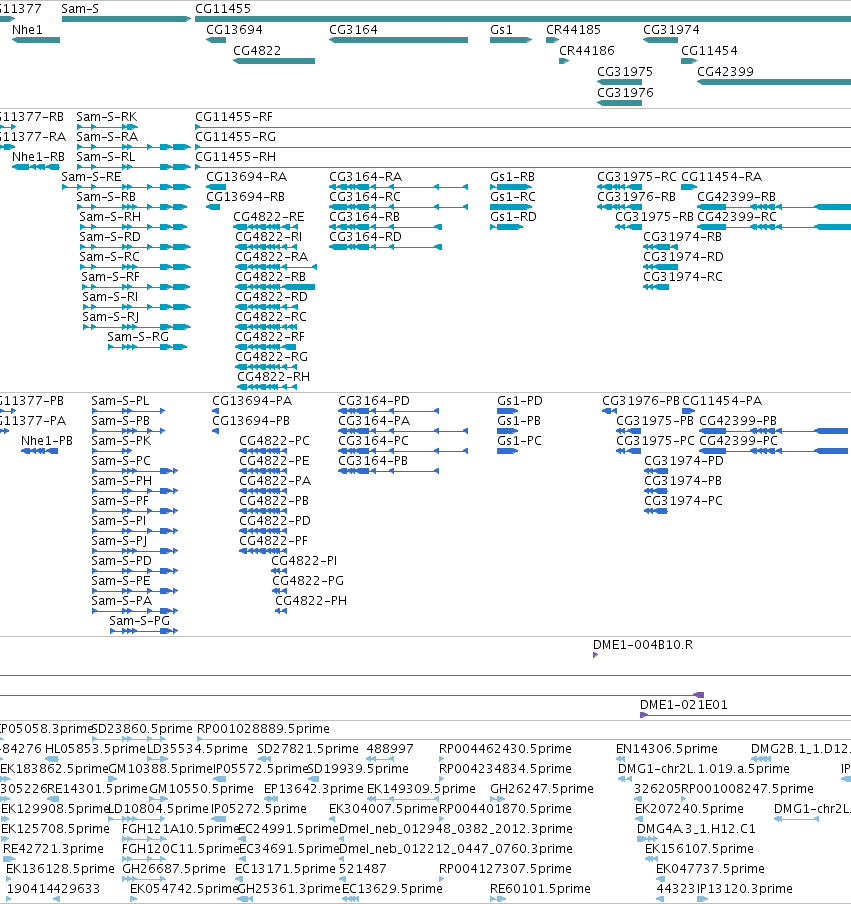This screenshot has height=904, width=851.
Task: Click the CG42399 gene label
Action: point(725,72)
